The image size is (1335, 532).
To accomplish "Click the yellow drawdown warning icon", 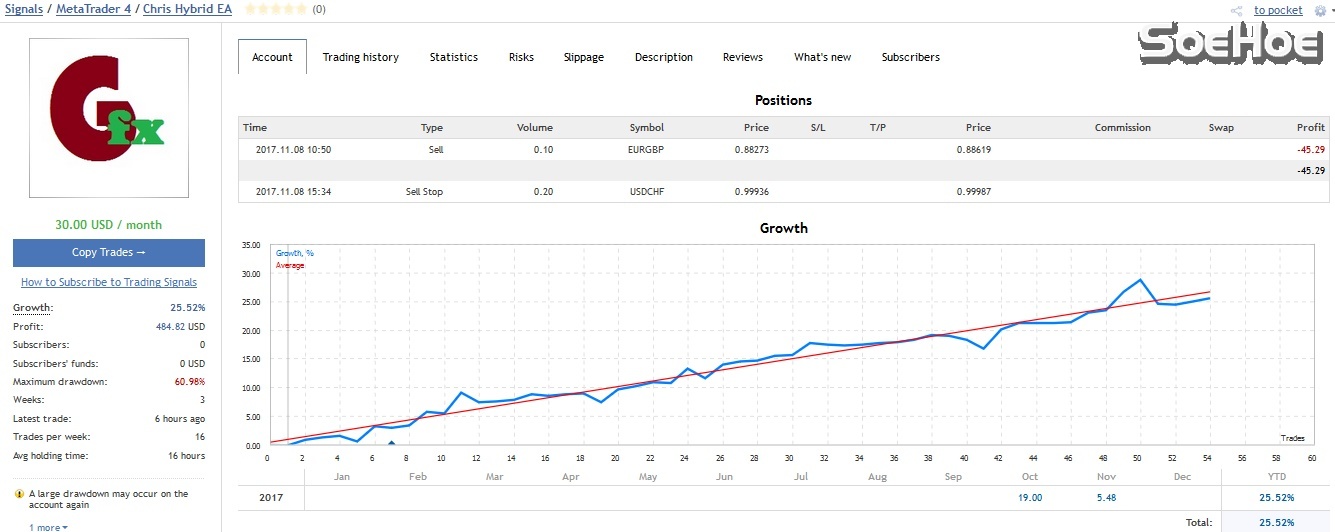I will 19,494.
